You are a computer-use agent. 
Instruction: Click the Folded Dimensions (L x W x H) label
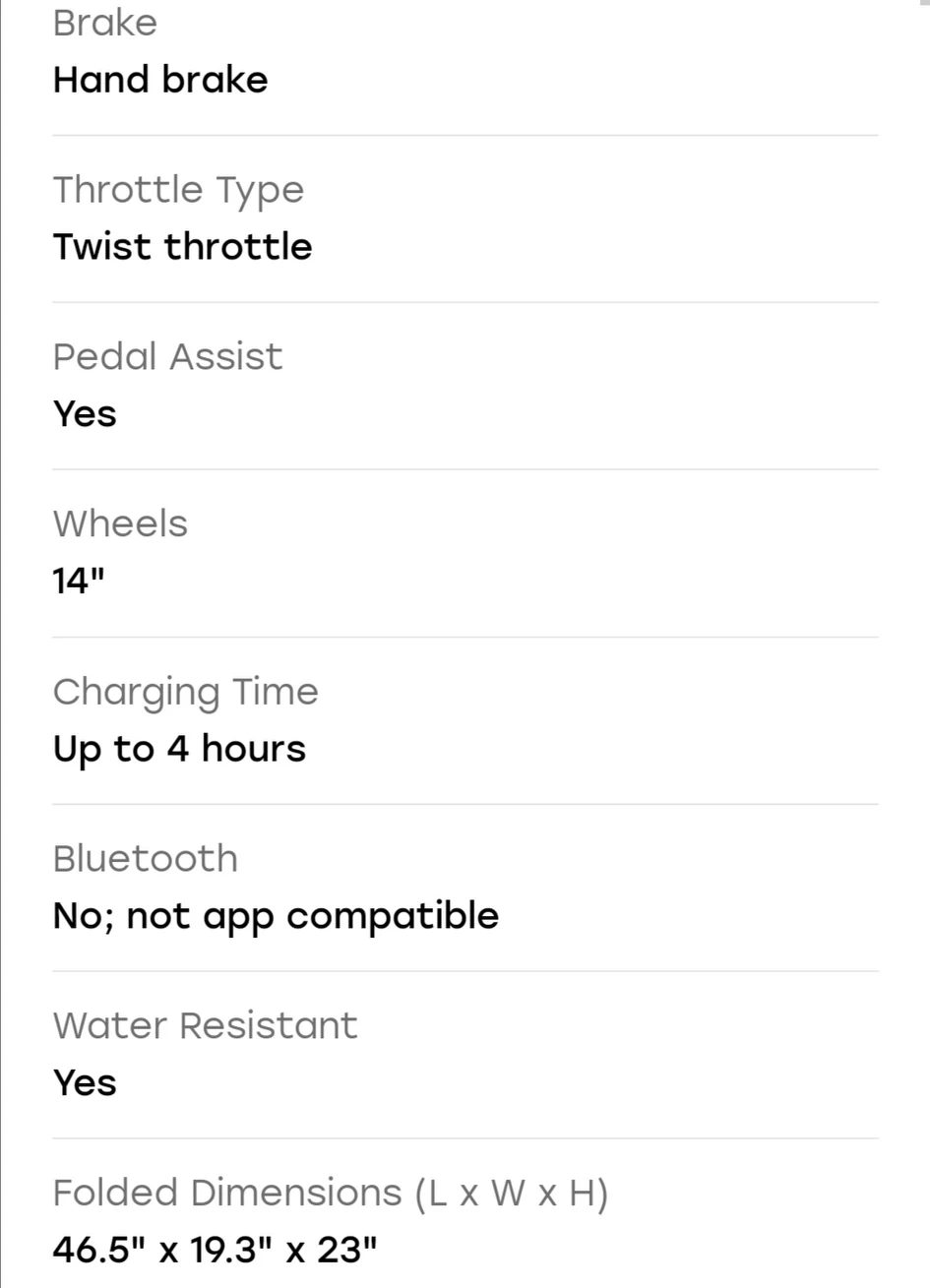click(x=331, y=1193)
